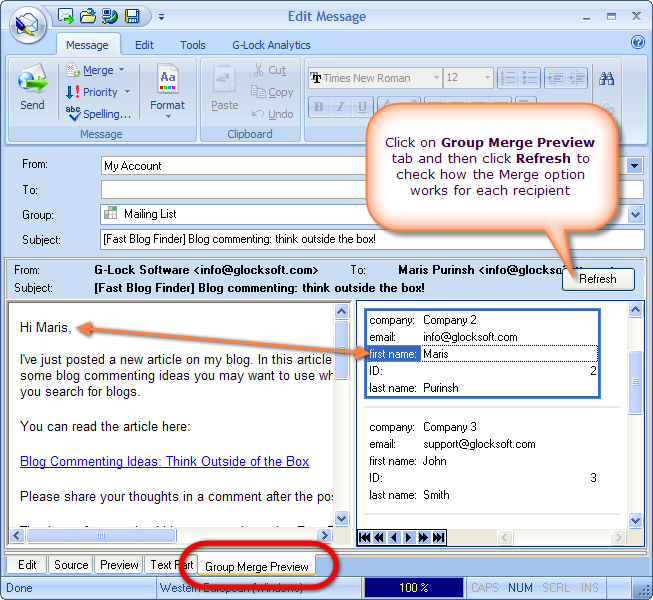Click message preview scroll down arrow
This screenshot has width=653, height=600.
341,518
